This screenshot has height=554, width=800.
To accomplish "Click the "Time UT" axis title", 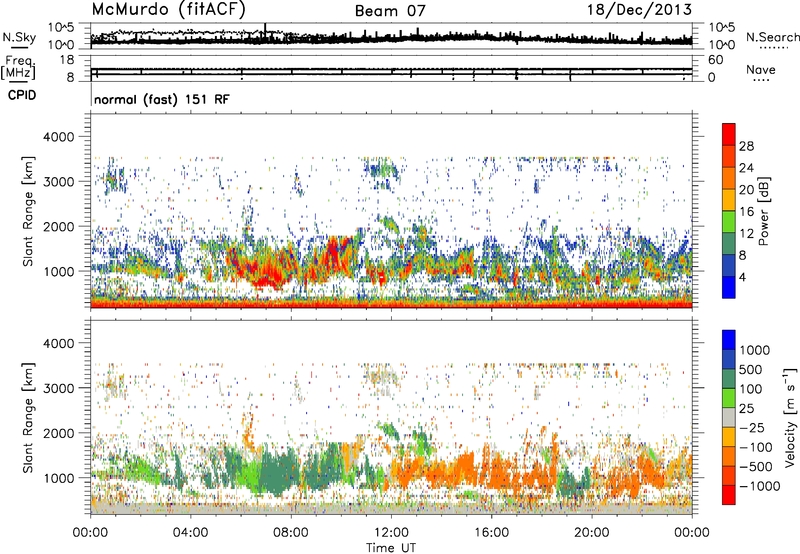I will (x=391, y=548).
